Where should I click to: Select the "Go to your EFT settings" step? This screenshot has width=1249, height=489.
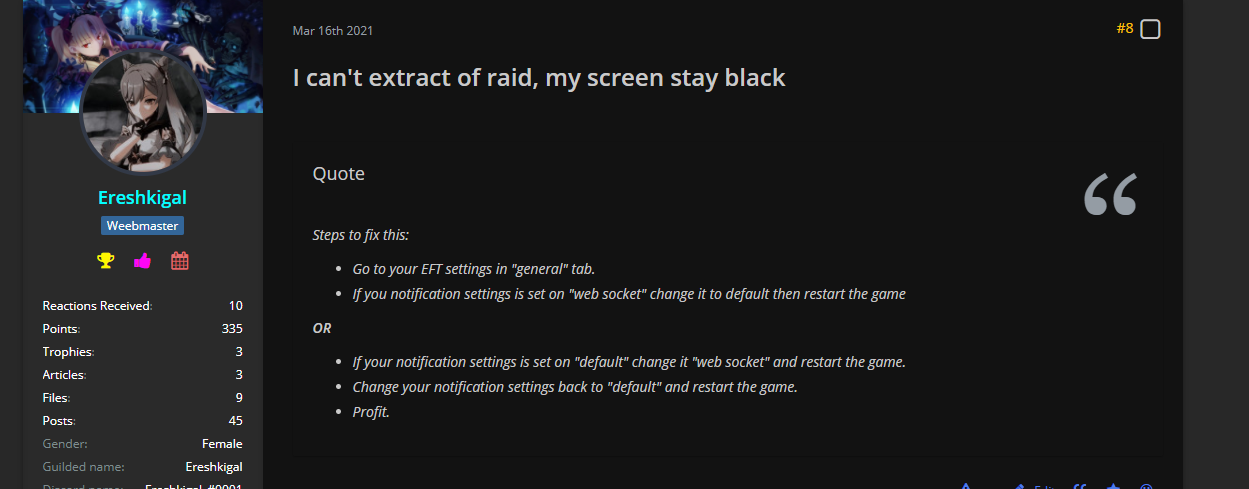pyautogui.click(x=473, y=270)
